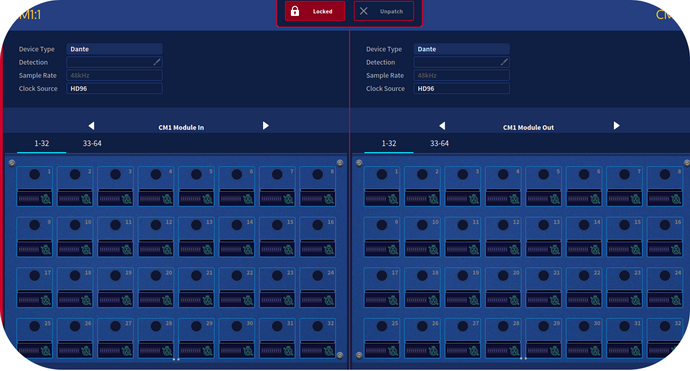This screenshot has width=690, height=371.
Task: Click left panel Sample Rate 48kHz field
Action: [x=114, y=75]
